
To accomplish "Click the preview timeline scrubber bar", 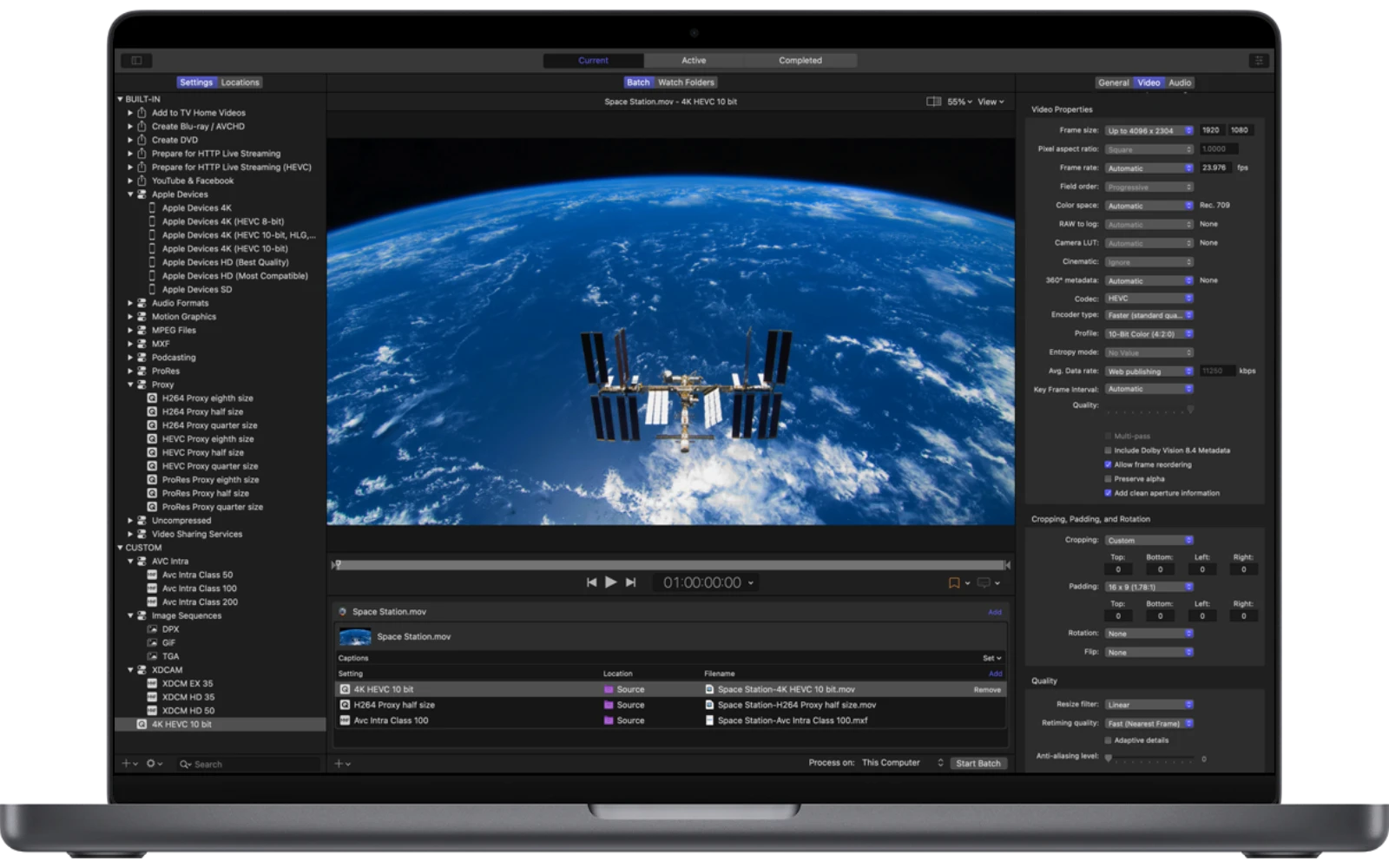I will [x=671, y=564].
